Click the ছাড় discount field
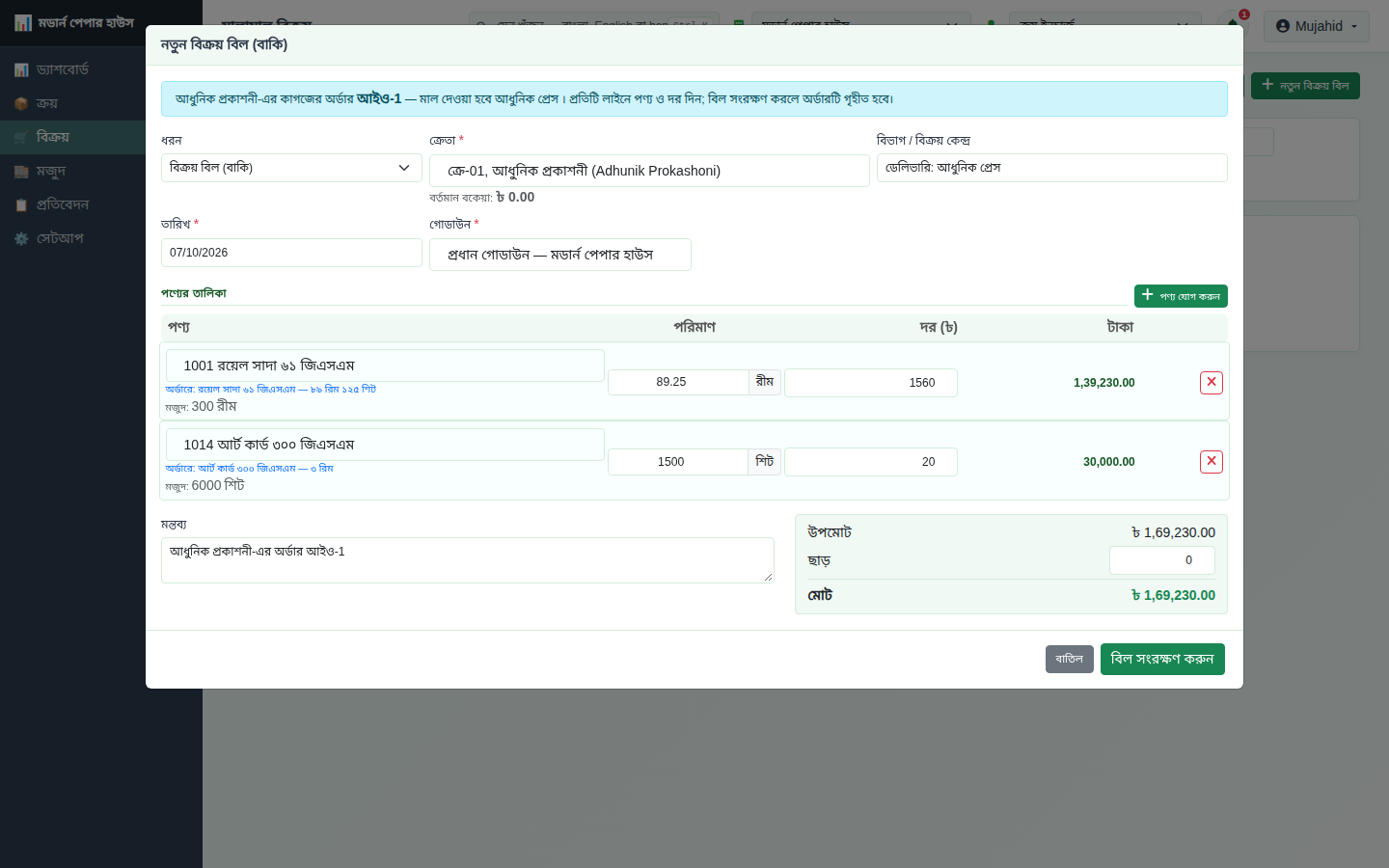The height and width of the screenshot is (868, 1389). [1162, 560]
